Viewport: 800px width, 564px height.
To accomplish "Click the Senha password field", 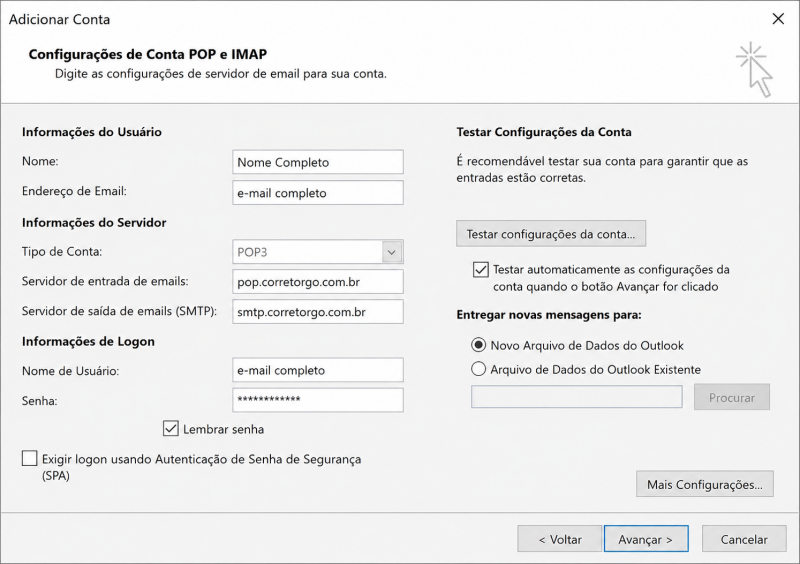I will click(x=317, y=400).
